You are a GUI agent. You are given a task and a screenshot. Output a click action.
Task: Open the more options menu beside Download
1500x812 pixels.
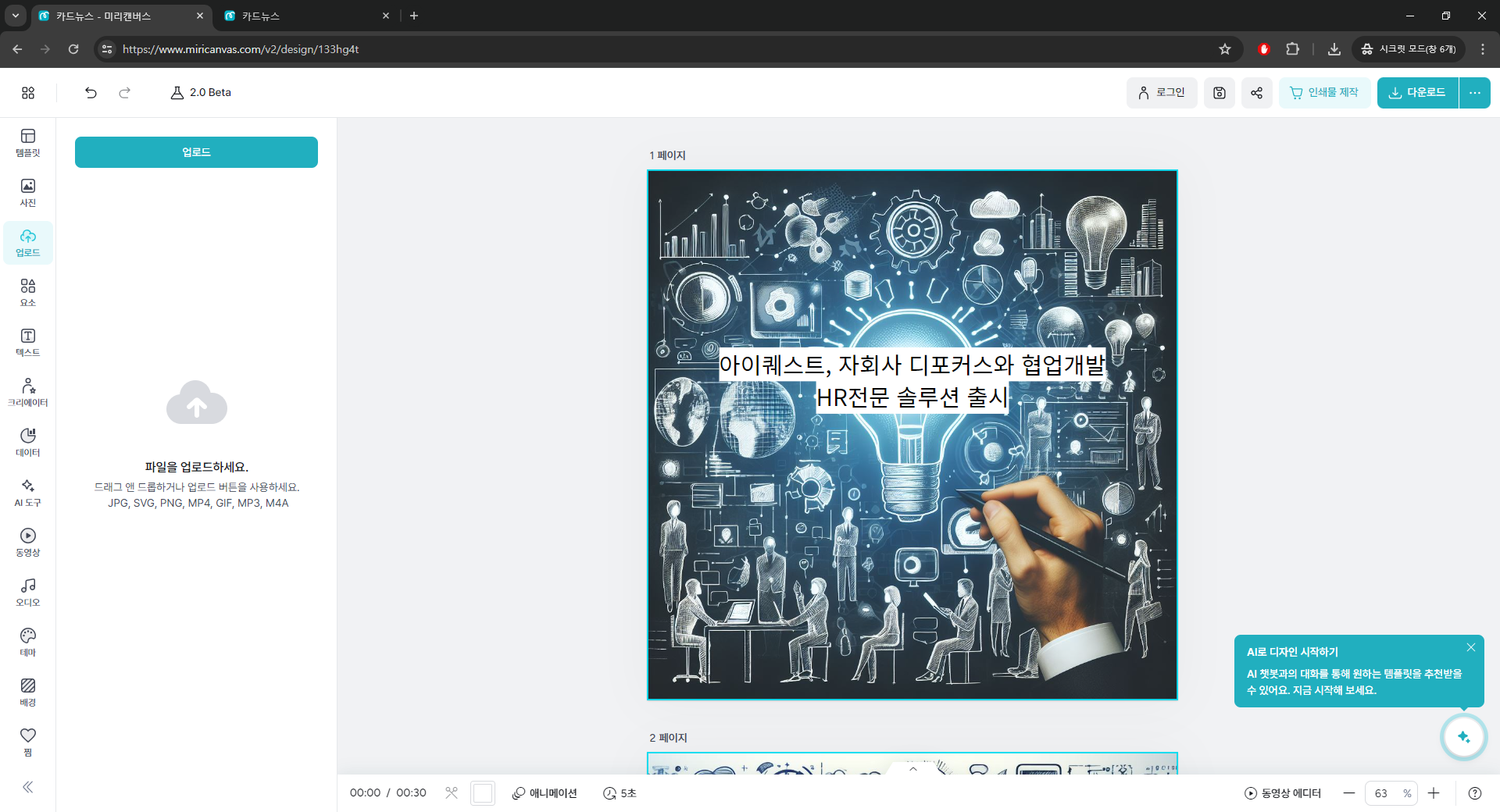[x=1475, y=93]
